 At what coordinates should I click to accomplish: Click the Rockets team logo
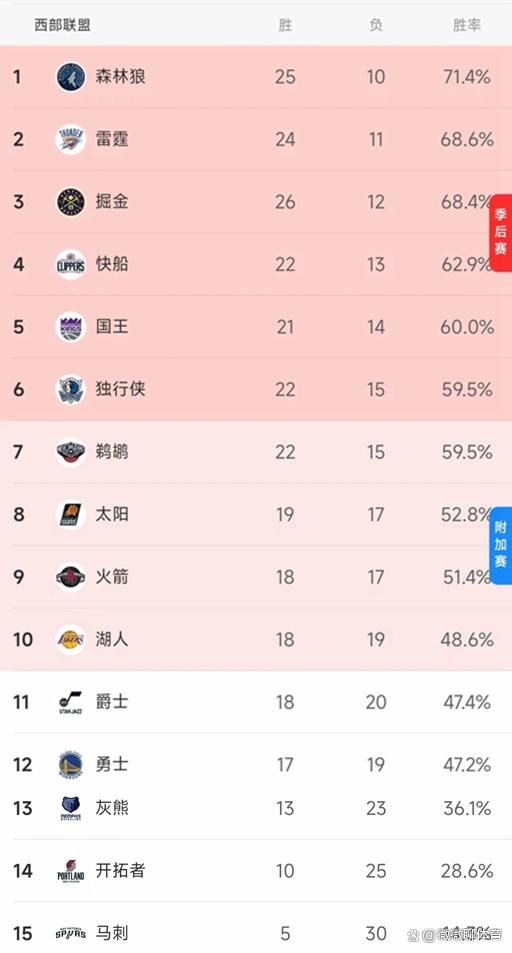click(x=71, y=577)
